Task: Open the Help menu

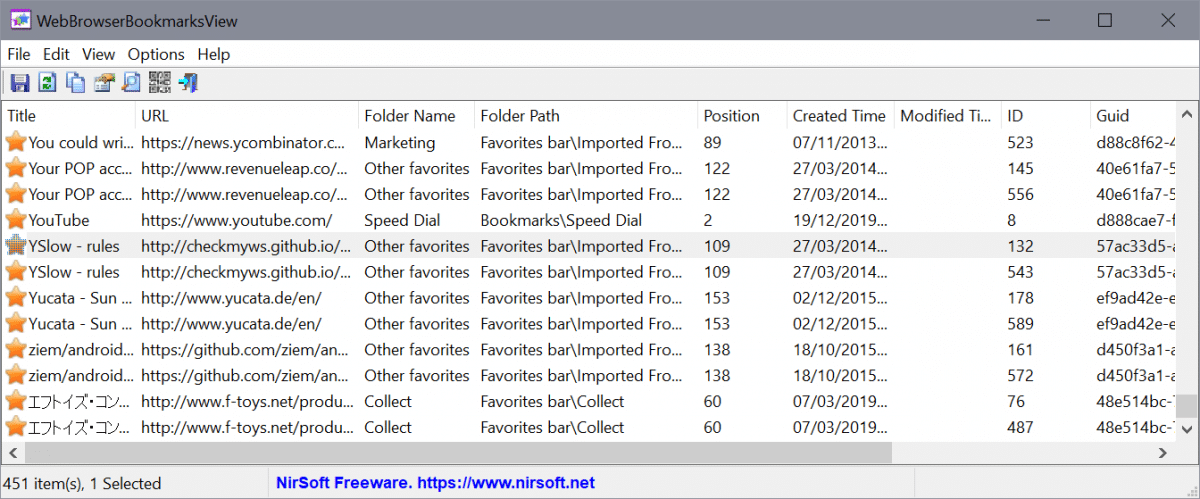Action: tap(213, 54)
